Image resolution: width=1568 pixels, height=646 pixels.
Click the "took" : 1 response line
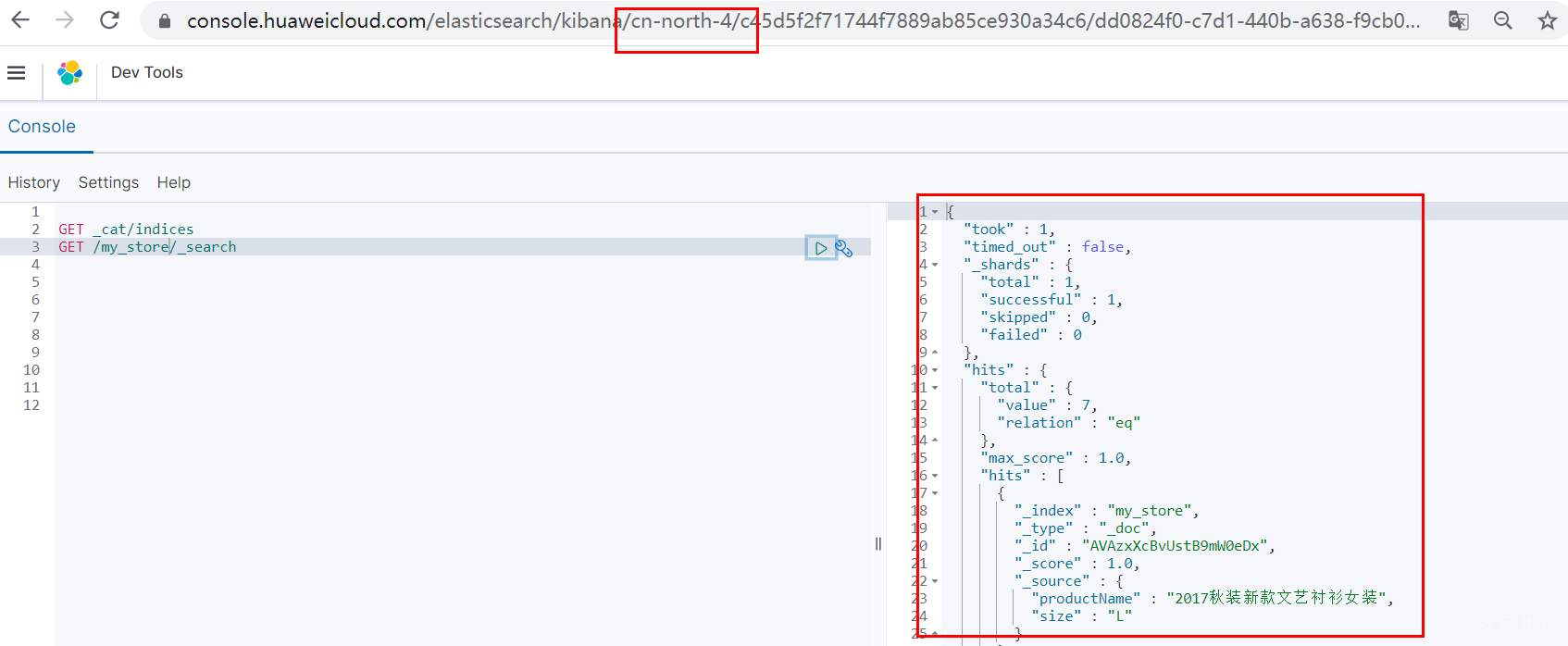(x=1009, y=230)
